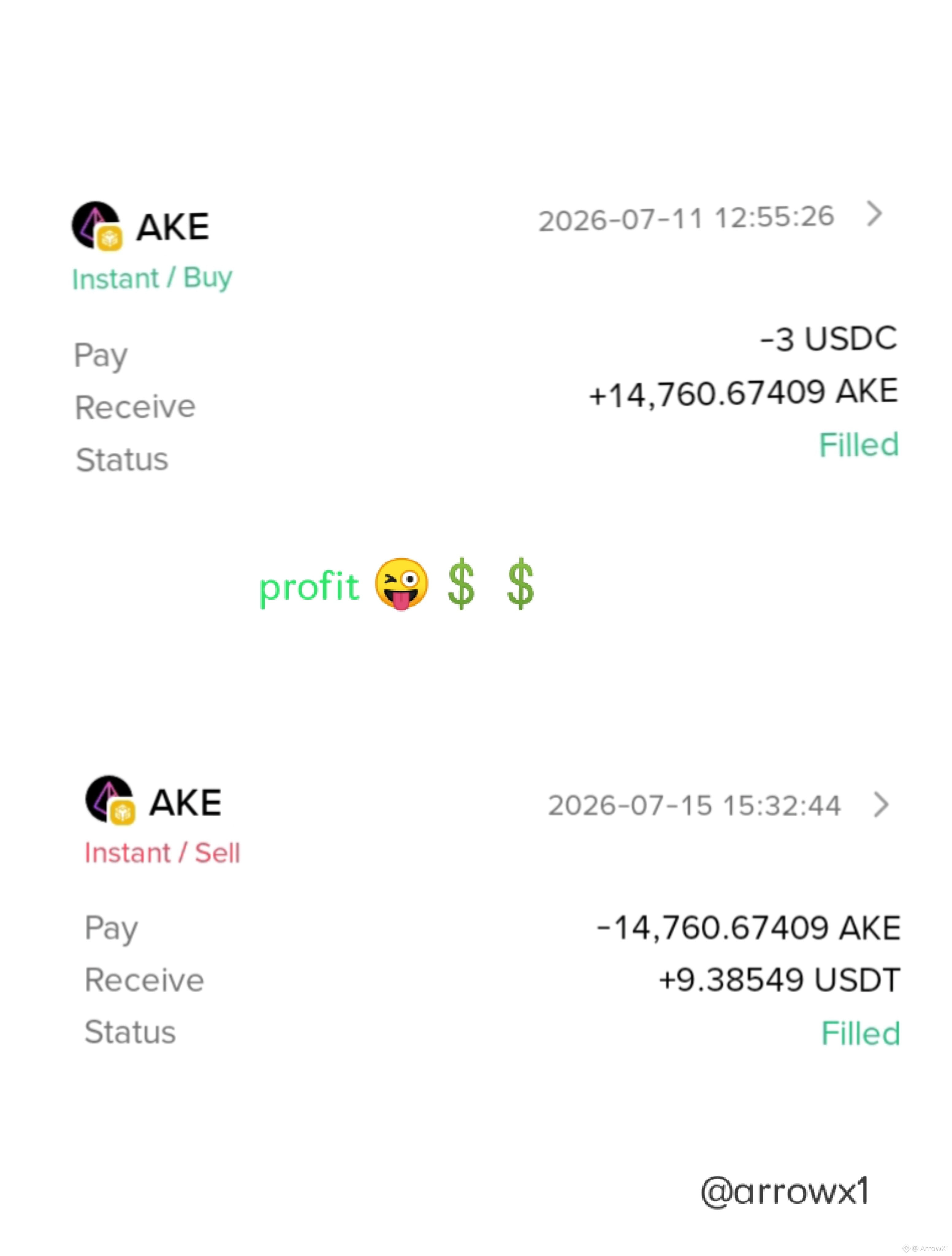The image size is (952, 1256).
Task: Click the AKE name in sell order
Action: (185, 803)
